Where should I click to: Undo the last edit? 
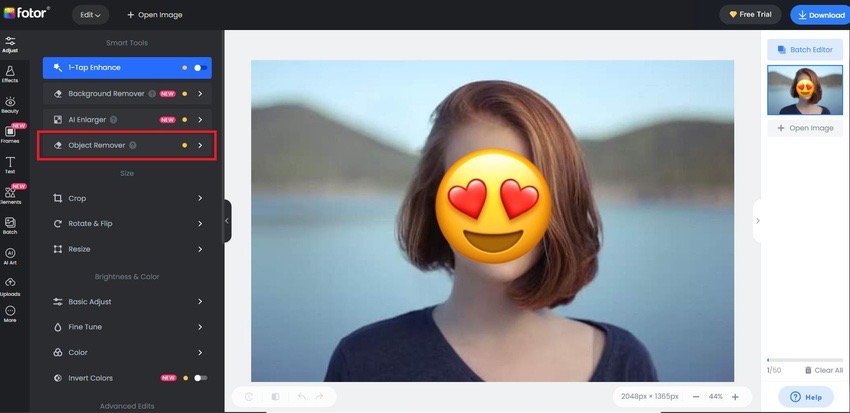pos(302,397)
